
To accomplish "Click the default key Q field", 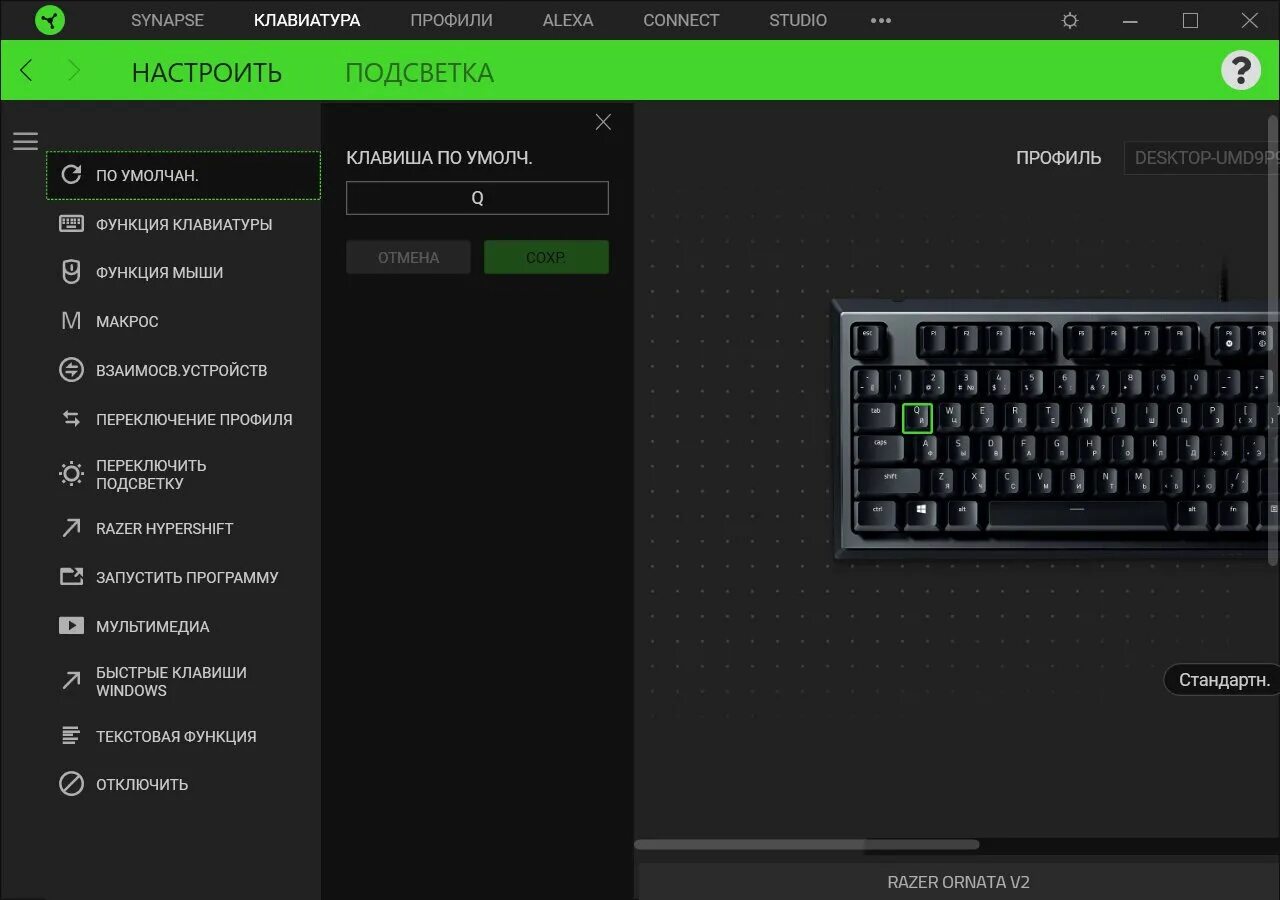I will pos(477,198).
